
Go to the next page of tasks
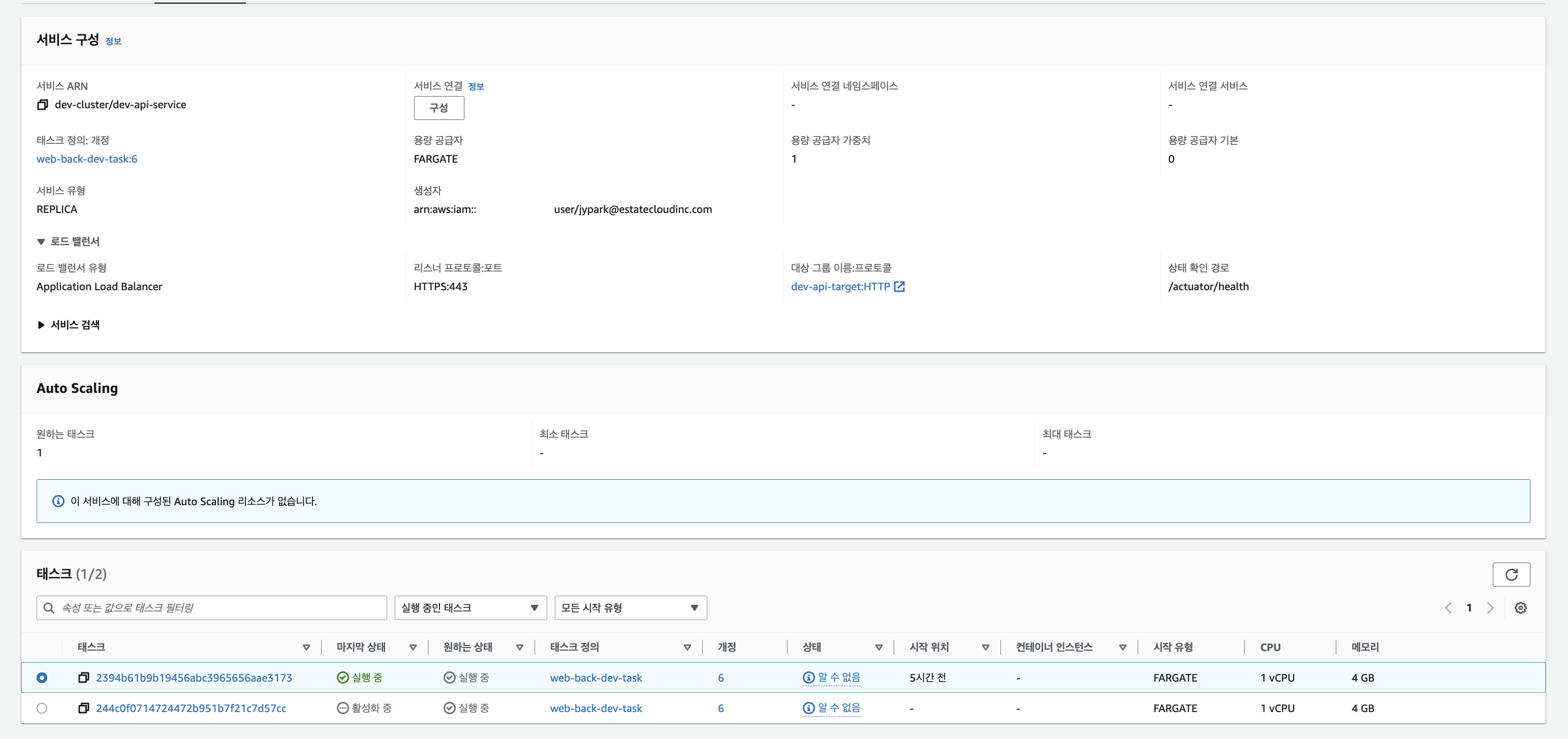click(x=1490, y=607)
